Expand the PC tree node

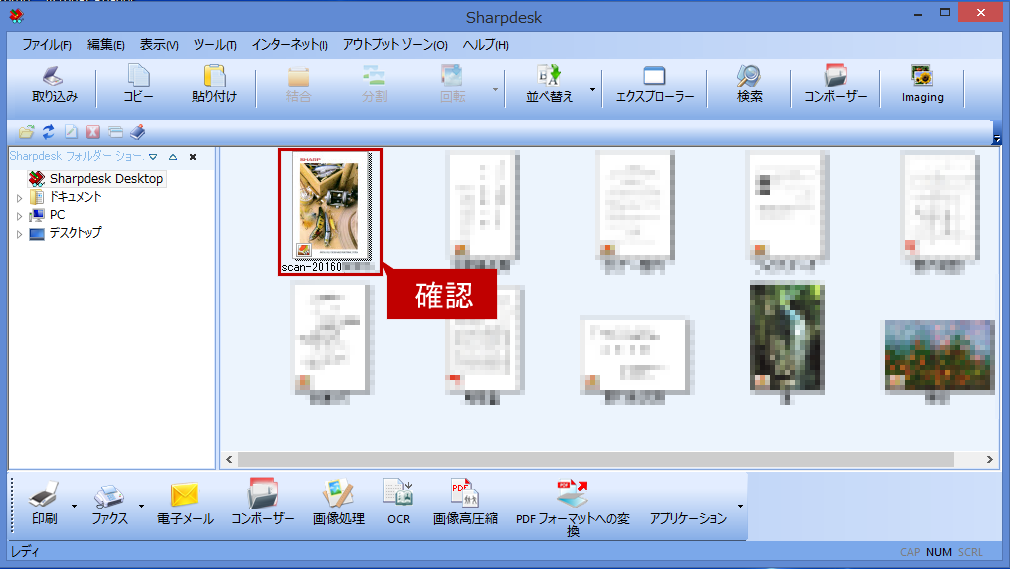19,216
